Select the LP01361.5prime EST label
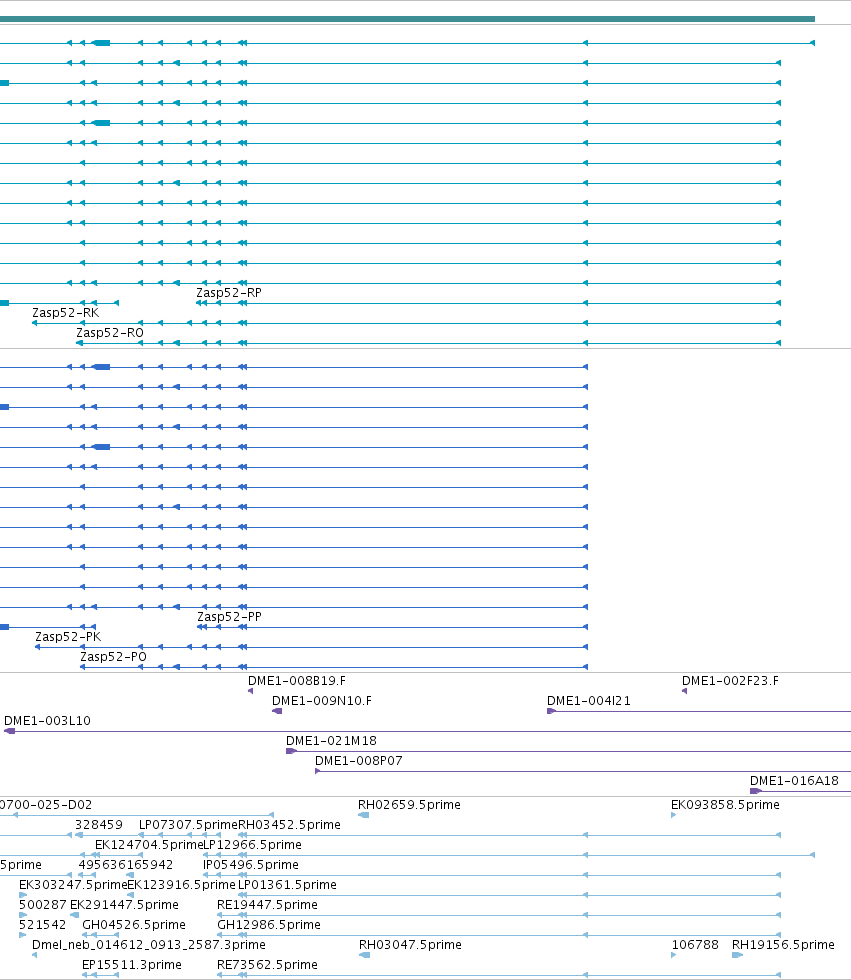 click(287, 885)
